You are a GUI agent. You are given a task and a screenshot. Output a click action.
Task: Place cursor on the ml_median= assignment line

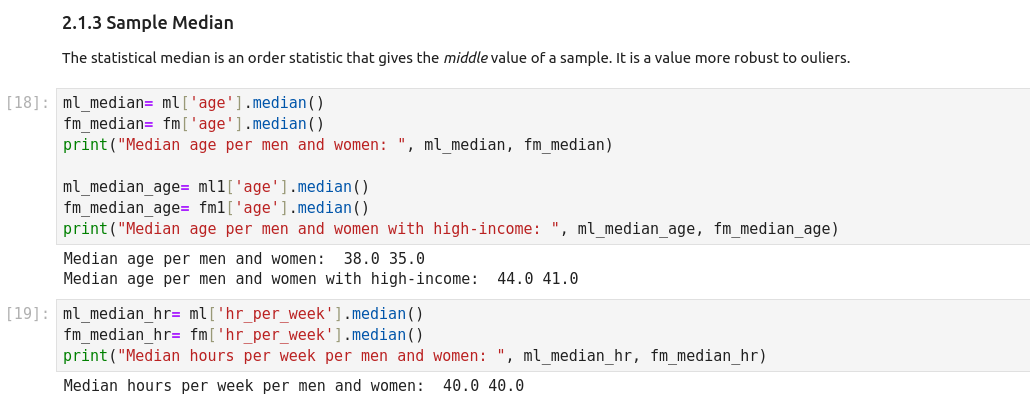pos(193,103)
